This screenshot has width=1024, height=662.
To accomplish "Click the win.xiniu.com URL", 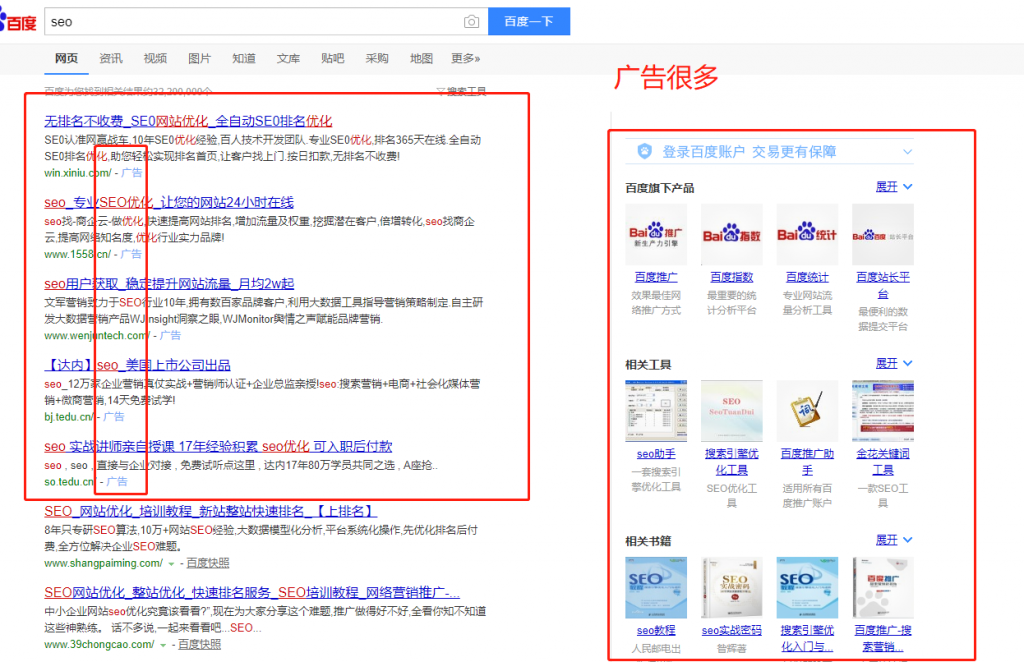I will coord(78,173).
